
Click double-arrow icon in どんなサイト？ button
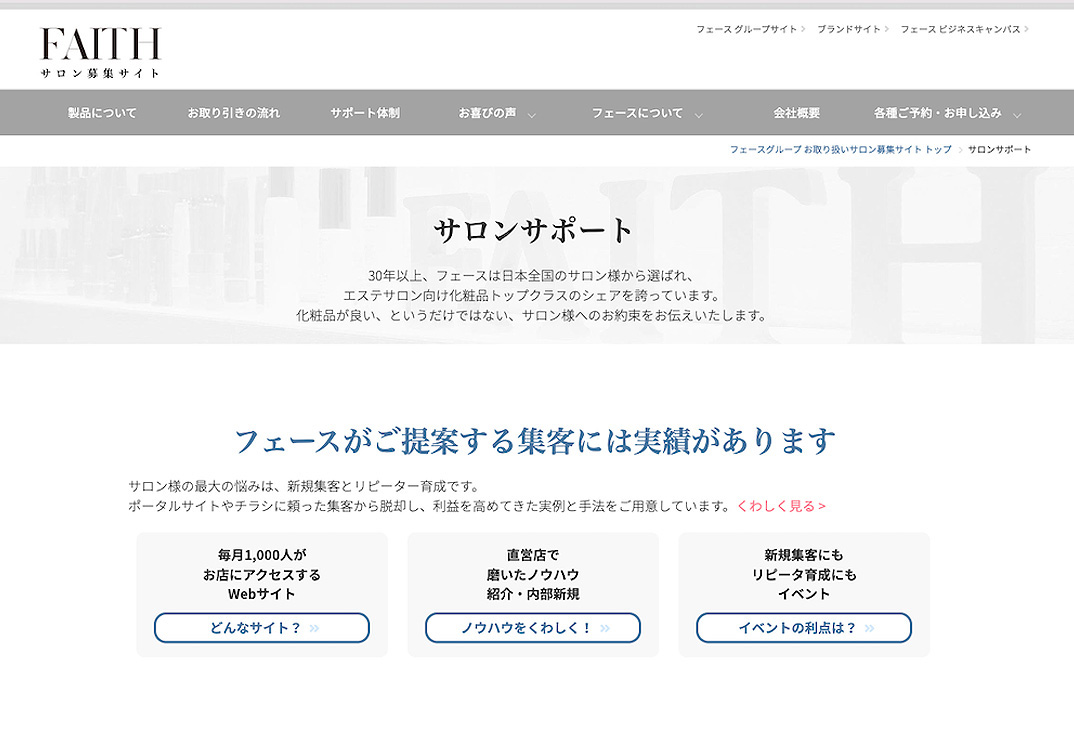(x=314, y=628)
